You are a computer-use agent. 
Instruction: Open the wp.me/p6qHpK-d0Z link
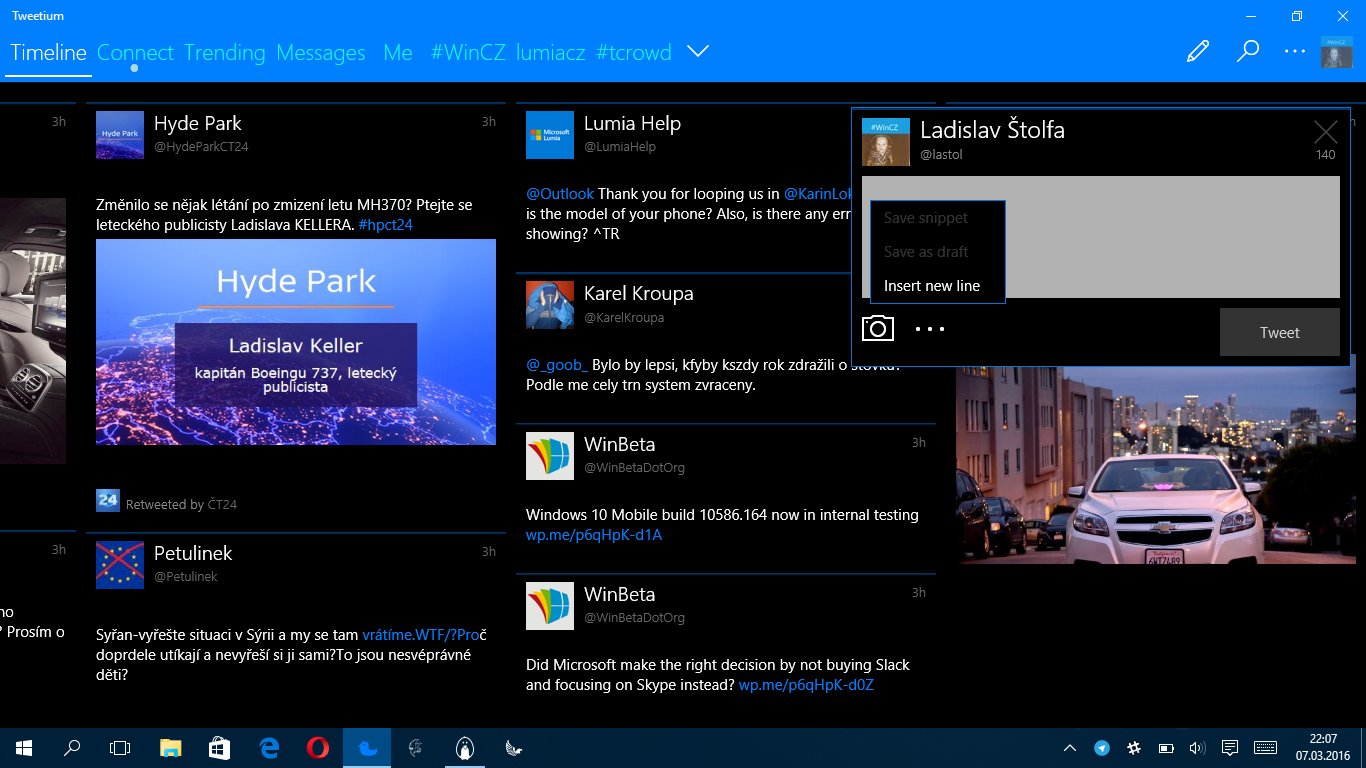[807, 685]
